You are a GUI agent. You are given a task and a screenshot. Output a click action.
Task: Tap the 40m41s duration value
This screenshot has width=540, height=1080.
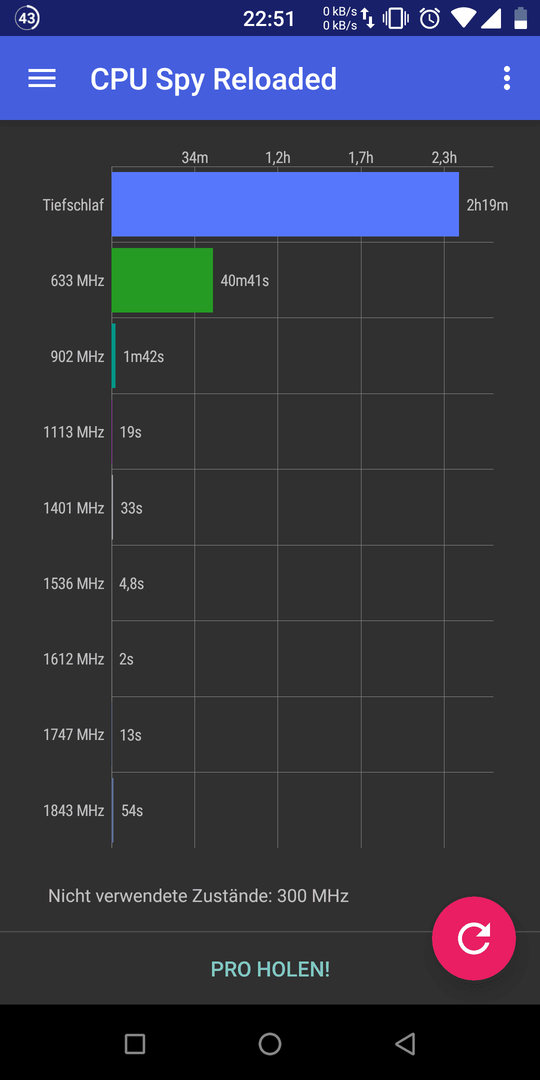point(245,281)
